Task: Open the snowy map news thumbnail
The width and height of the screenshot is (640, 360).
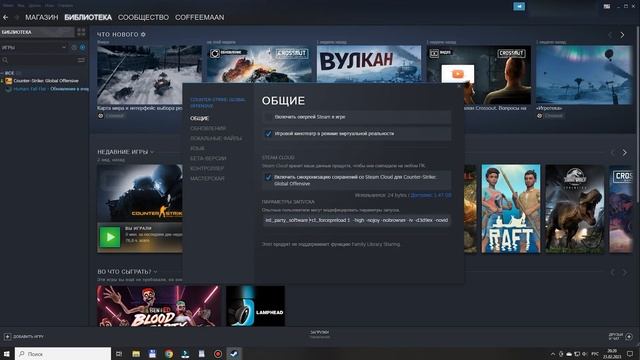Action: (149, 75)
